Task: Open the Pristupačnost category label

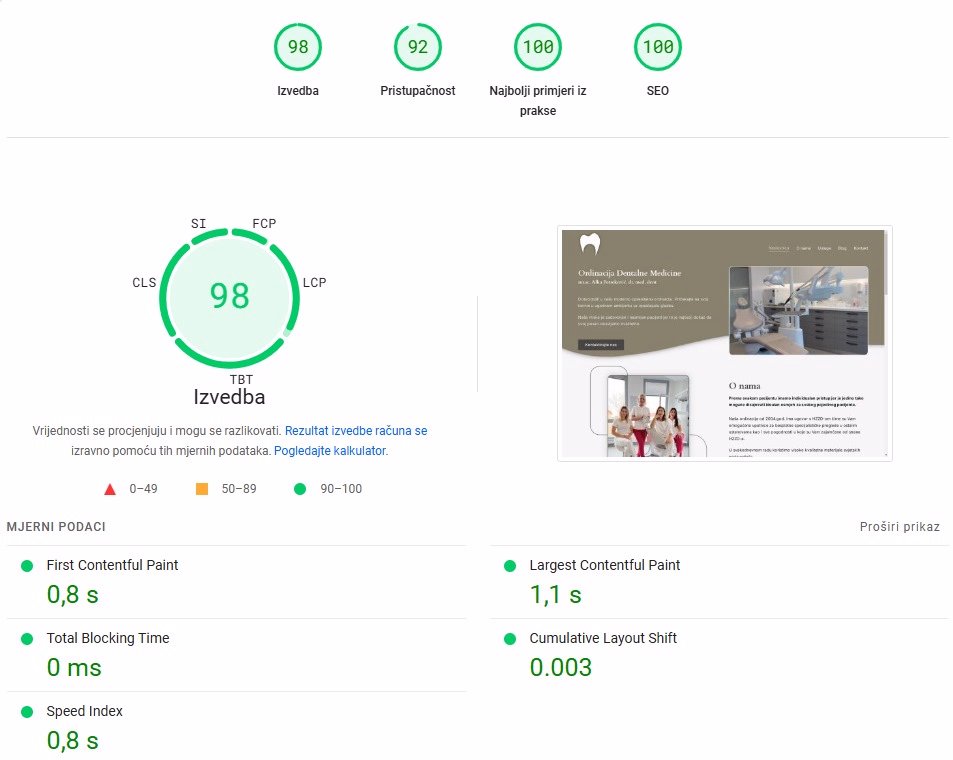Action: pyautogui.click(x=418, y=91)
